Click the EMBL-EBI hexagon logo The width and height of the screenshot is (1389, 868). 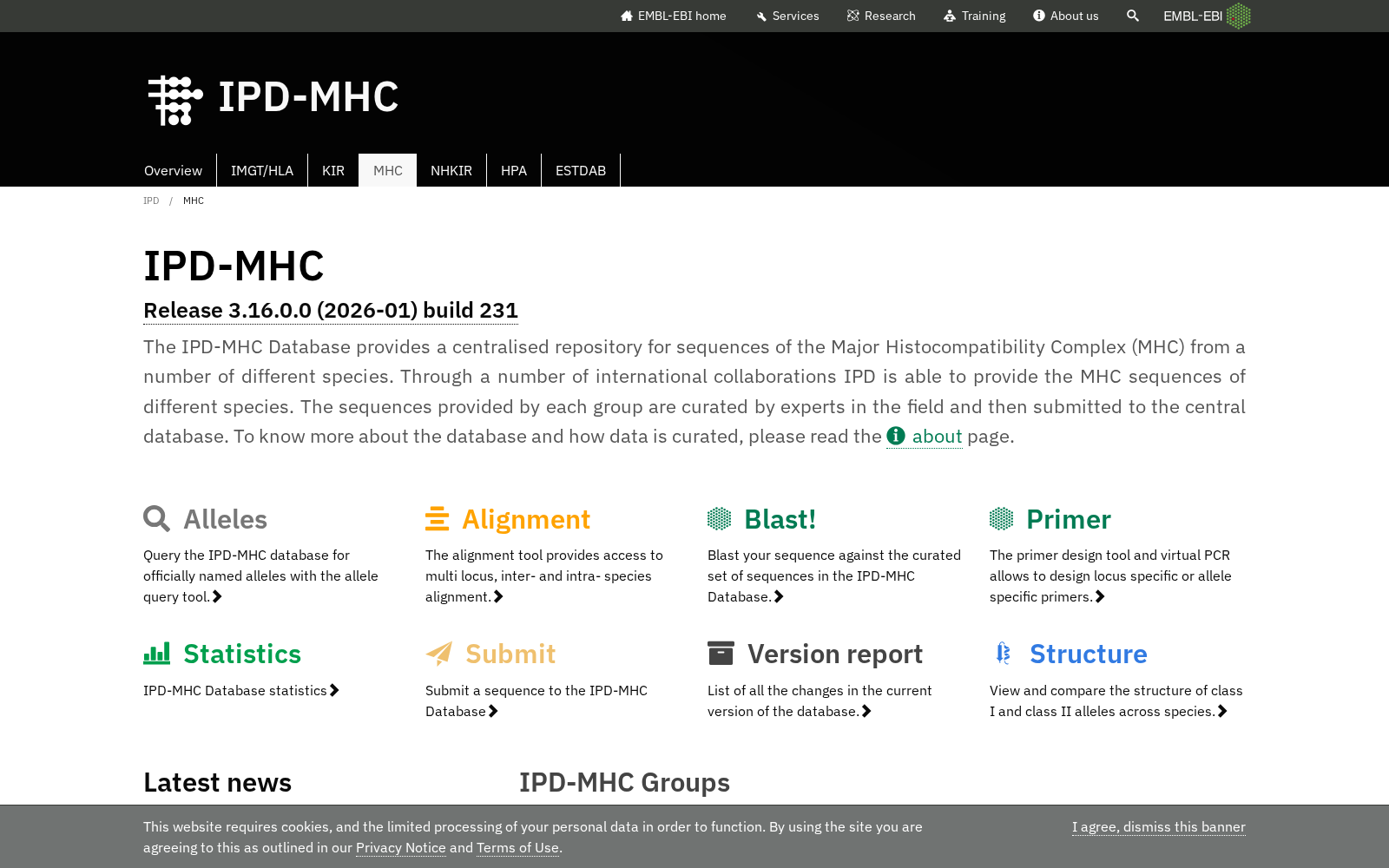click(1239, 16)
